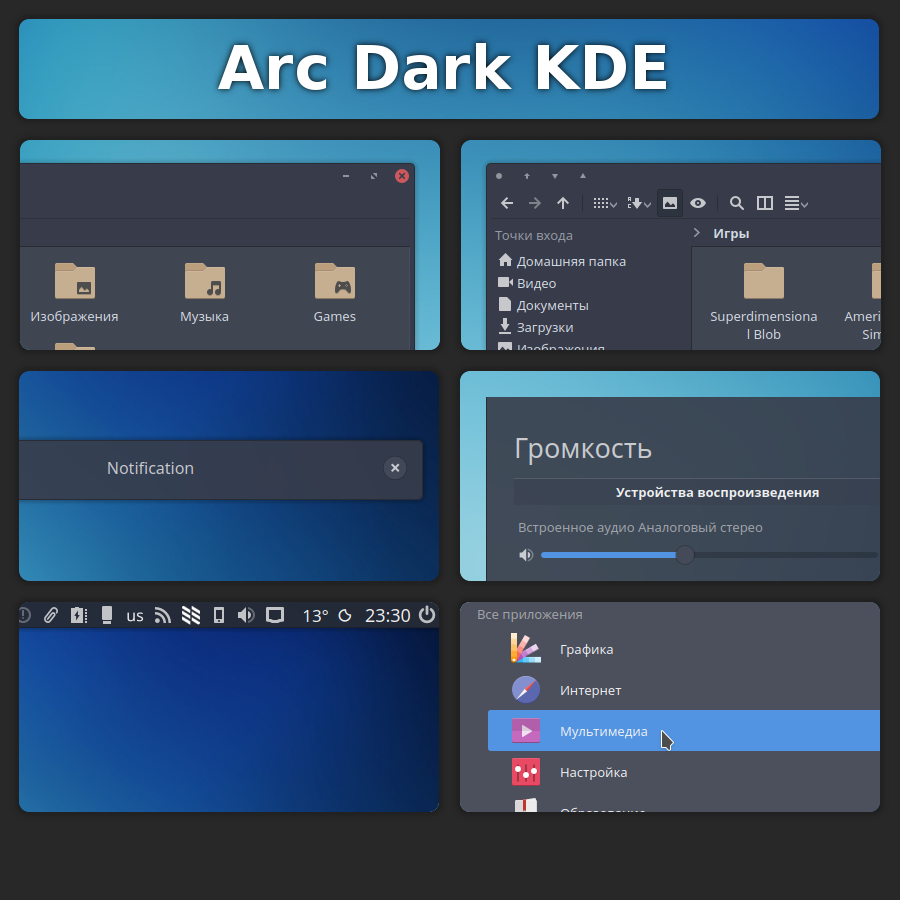Image resolution: width=900 pixels, height=900 pixels.
Task: Open the Графика category
Action: 683,649
